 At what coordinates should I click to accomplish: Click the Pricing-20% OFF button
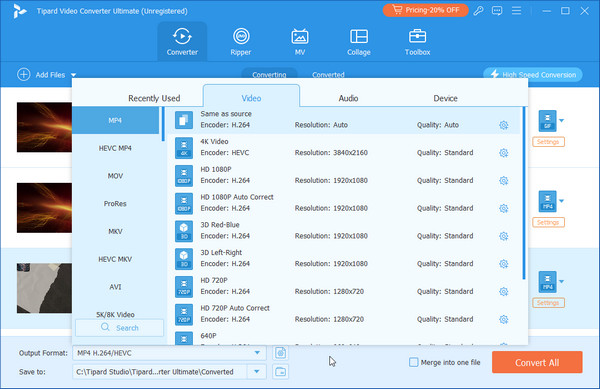click(426, 10)
